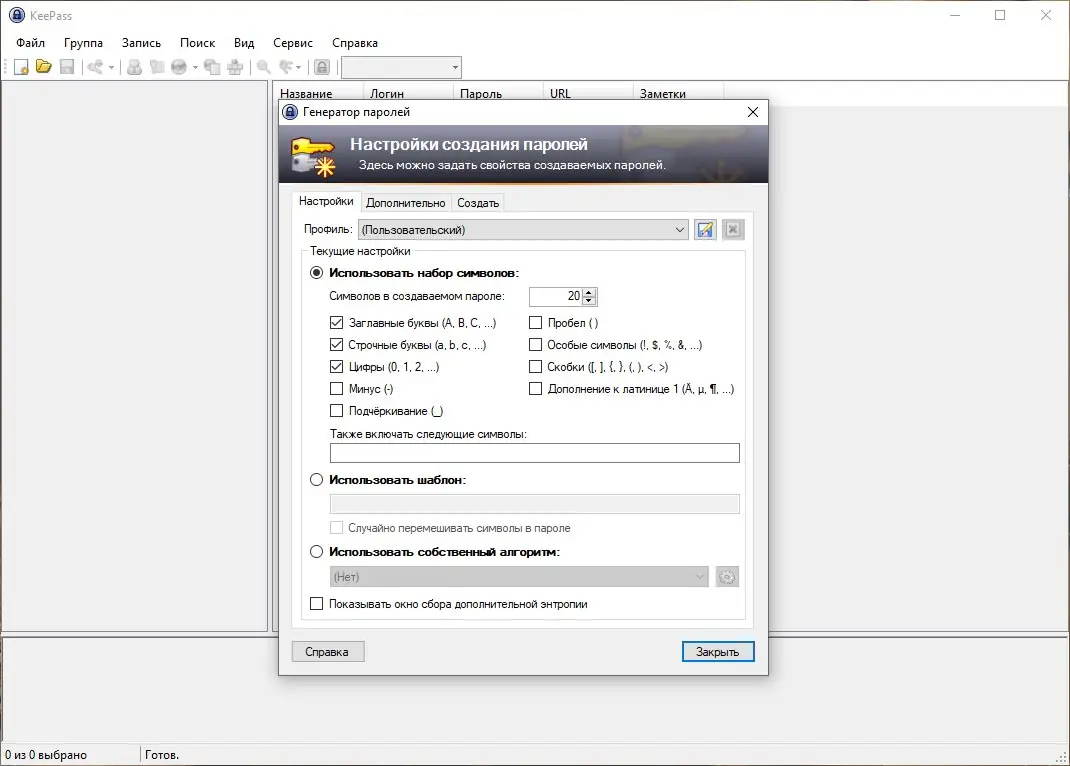Viewport: 1070px width, 766px height.
Task: Click the New database toolbar icon
Action: [21, 67]
